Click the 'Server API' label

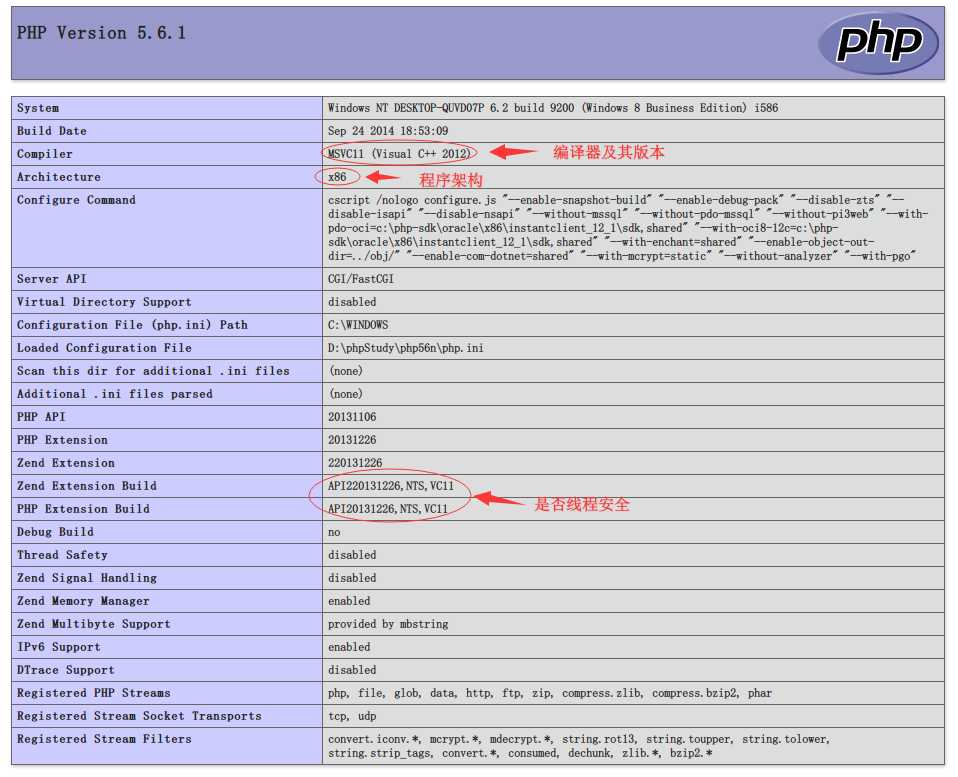pyautogui.click(x=51, y=279)
